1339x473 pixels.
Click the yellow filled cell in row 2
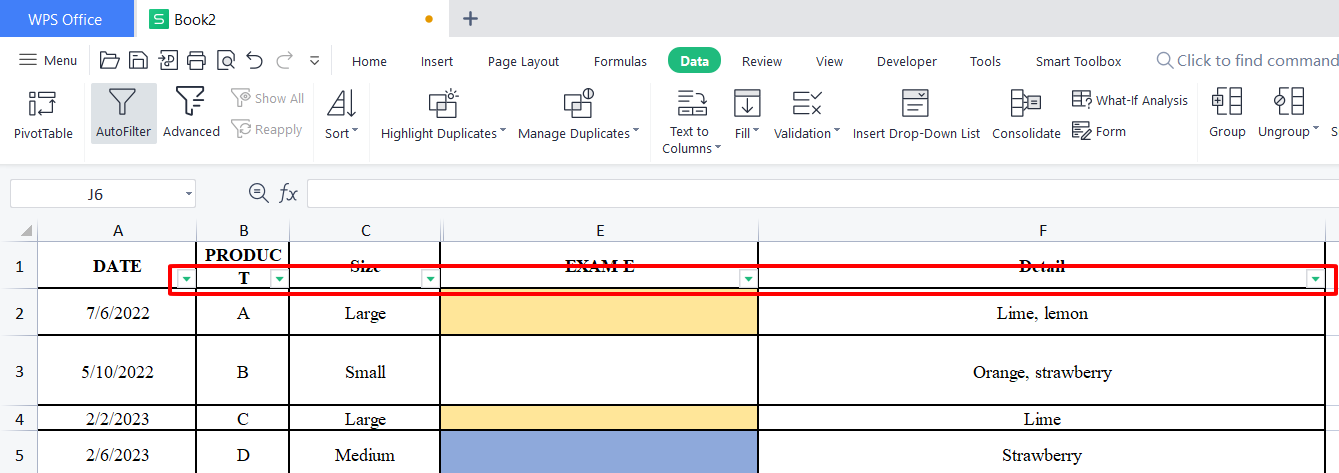coord(599,313)
